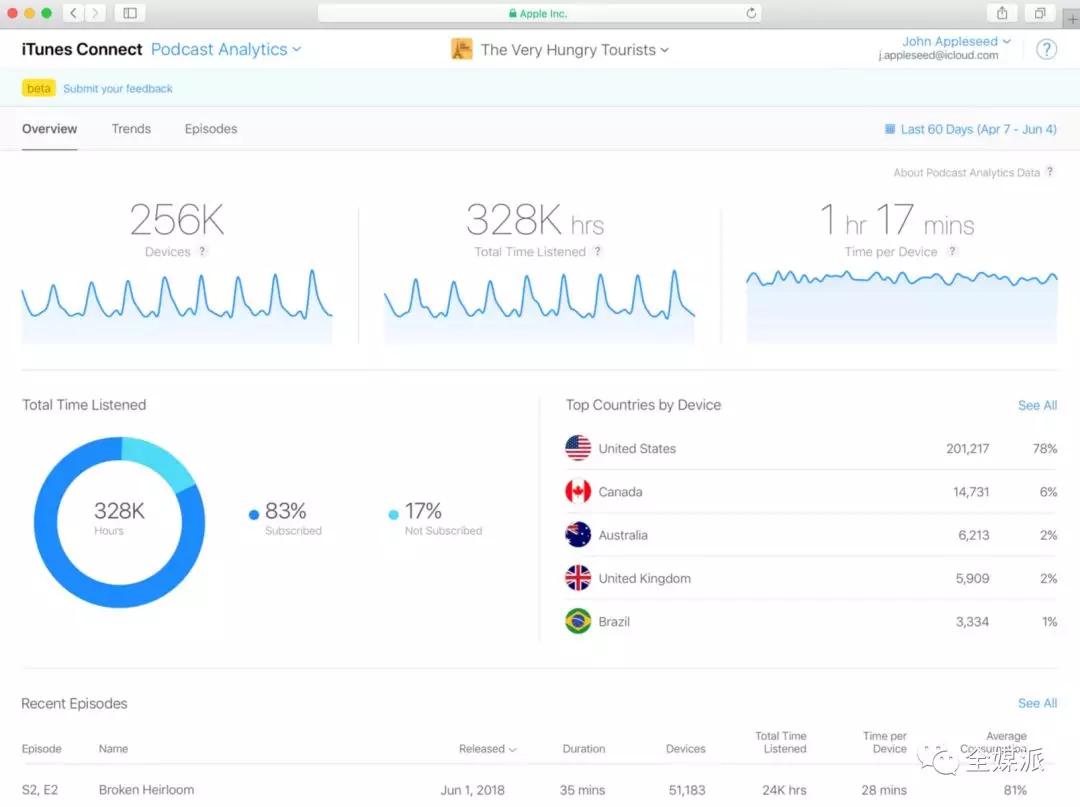Click the 35 mins duration value
Image resolution: width=1080 pixels, height=807 pixels.
(582, 790)
